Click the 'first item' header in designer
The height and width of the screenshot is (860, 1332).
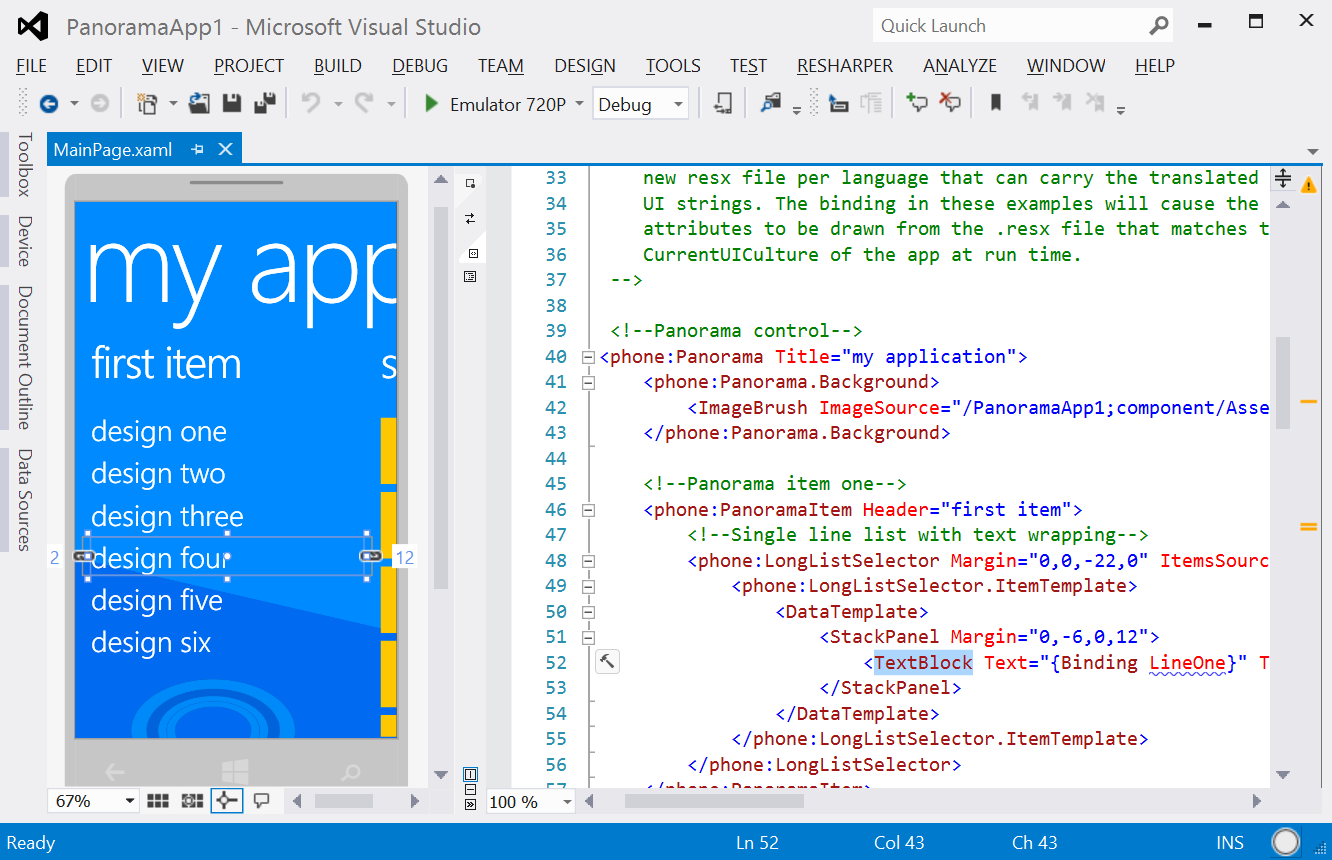click(x=166, y=364)
